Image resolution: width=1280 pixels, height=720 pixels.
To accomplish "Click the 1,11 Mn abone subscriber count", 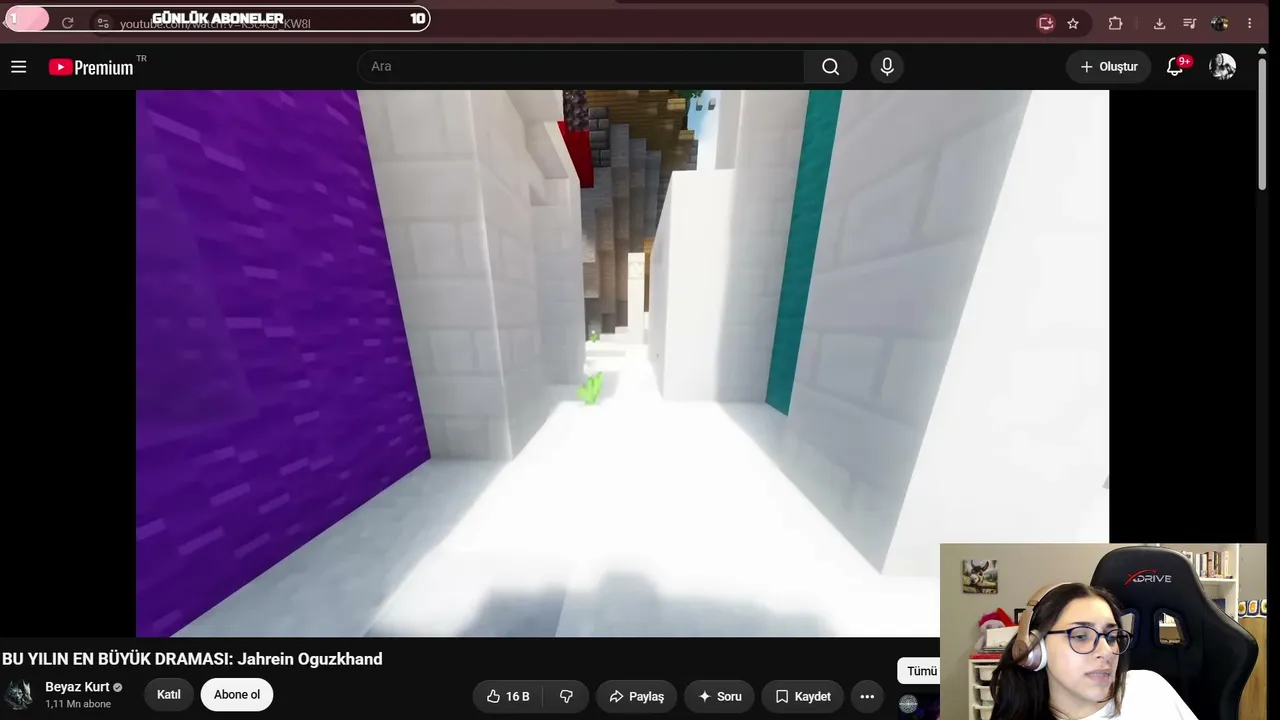I will [x=78, y=704].
